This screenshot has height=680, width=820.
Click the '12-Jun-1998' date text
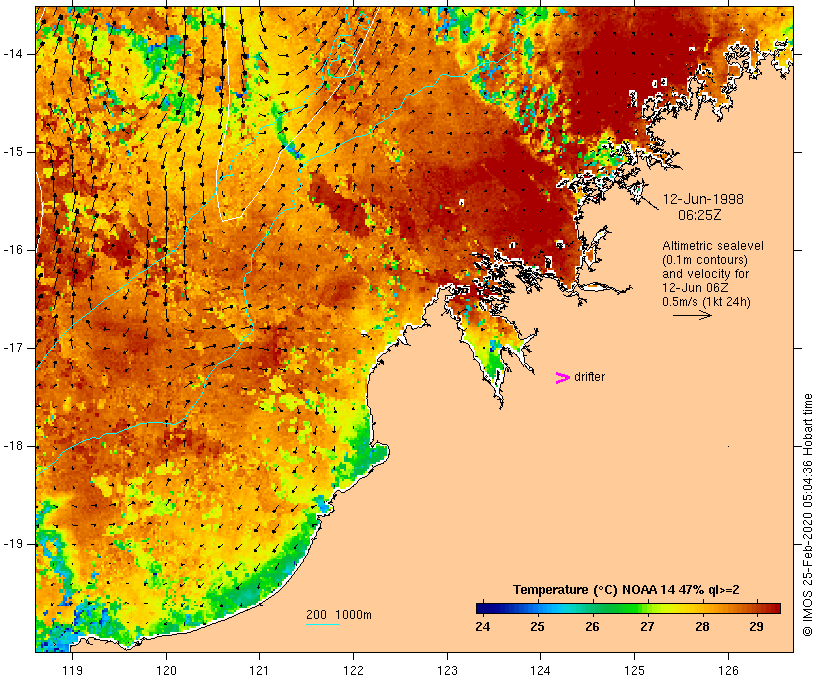[703, 199]
